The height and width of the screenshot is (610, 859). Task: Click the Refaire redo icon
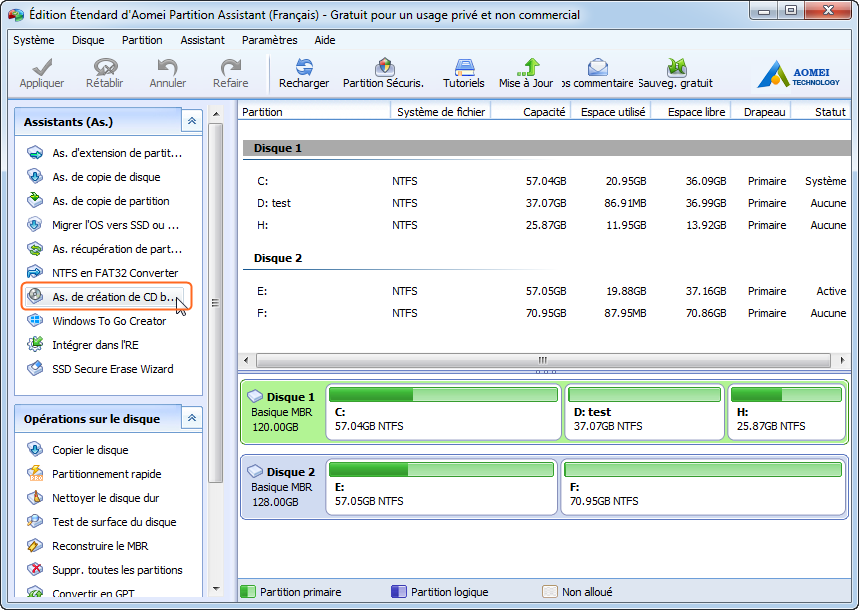click(231, 67)
